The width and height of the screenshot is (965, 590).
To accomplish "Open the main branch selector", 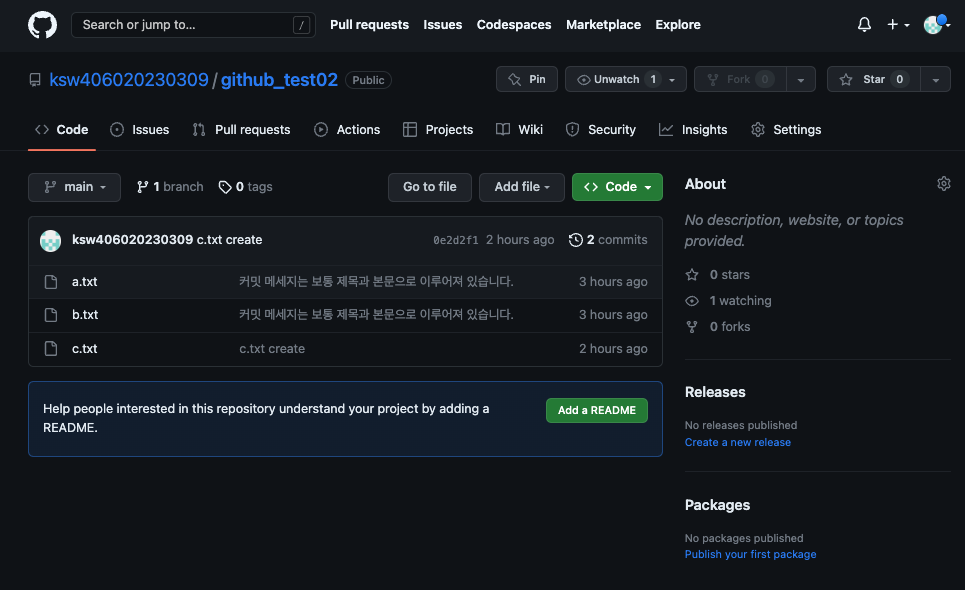I will (74, 187).
